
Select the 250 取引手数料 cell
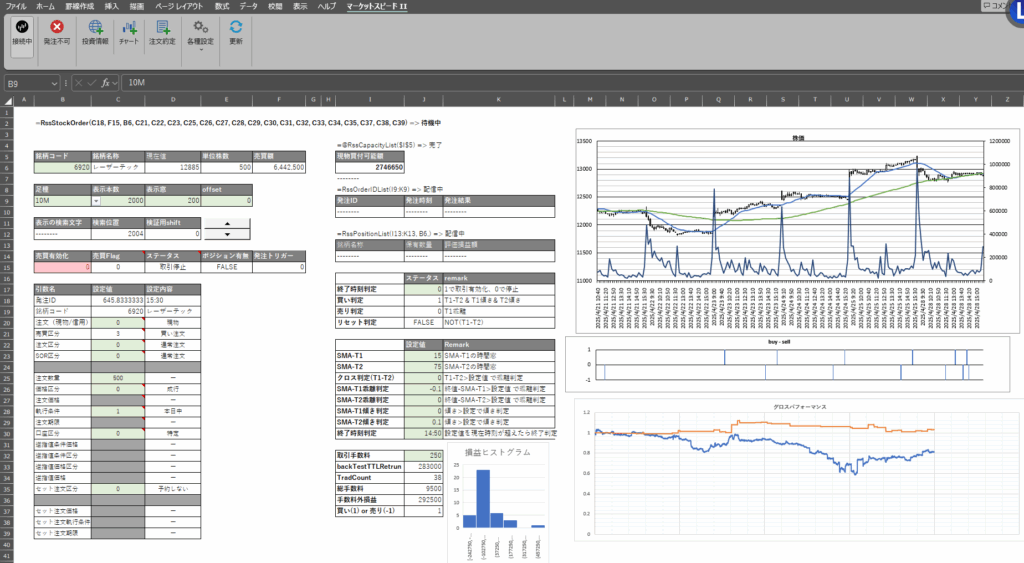(x=424, y=455)
